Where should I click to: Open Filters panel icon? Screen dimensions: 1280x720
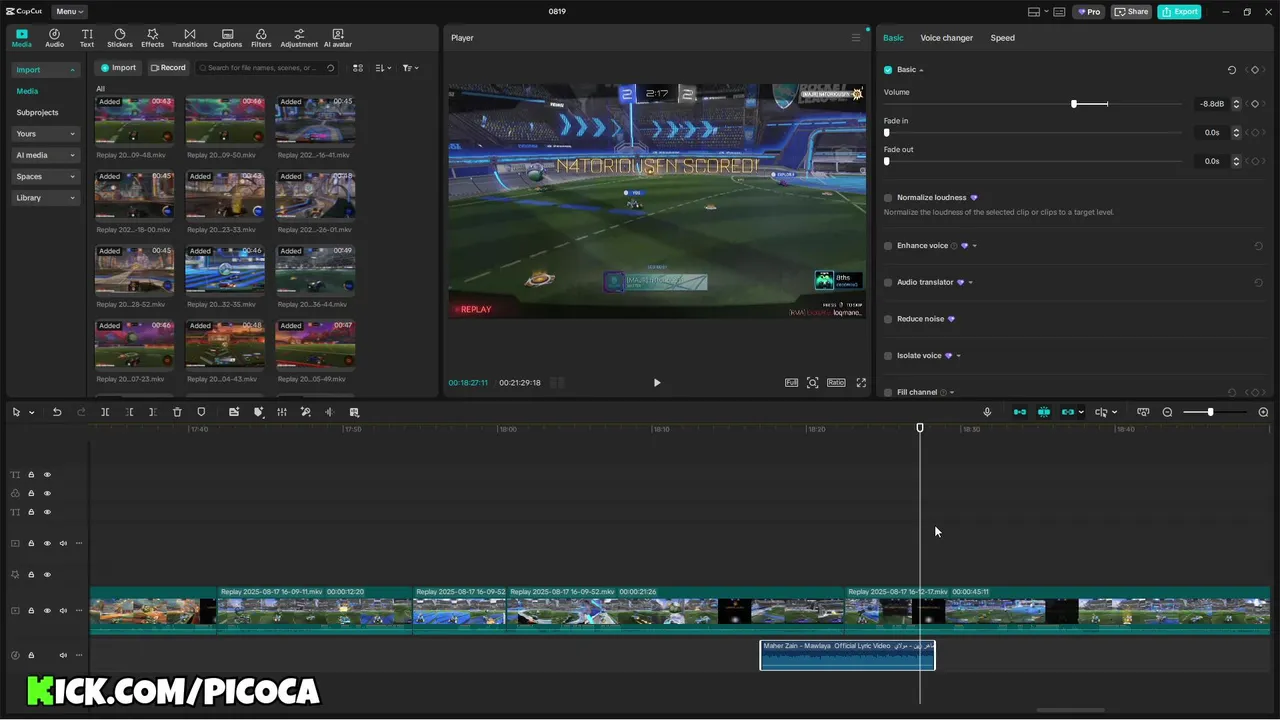tap(261, 38)
